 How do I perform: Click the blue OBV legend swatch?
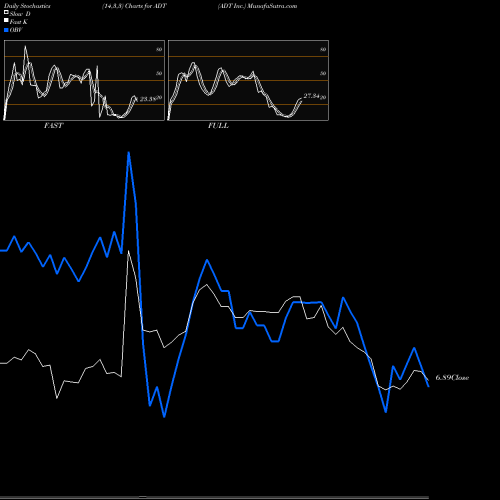(6, 30)
